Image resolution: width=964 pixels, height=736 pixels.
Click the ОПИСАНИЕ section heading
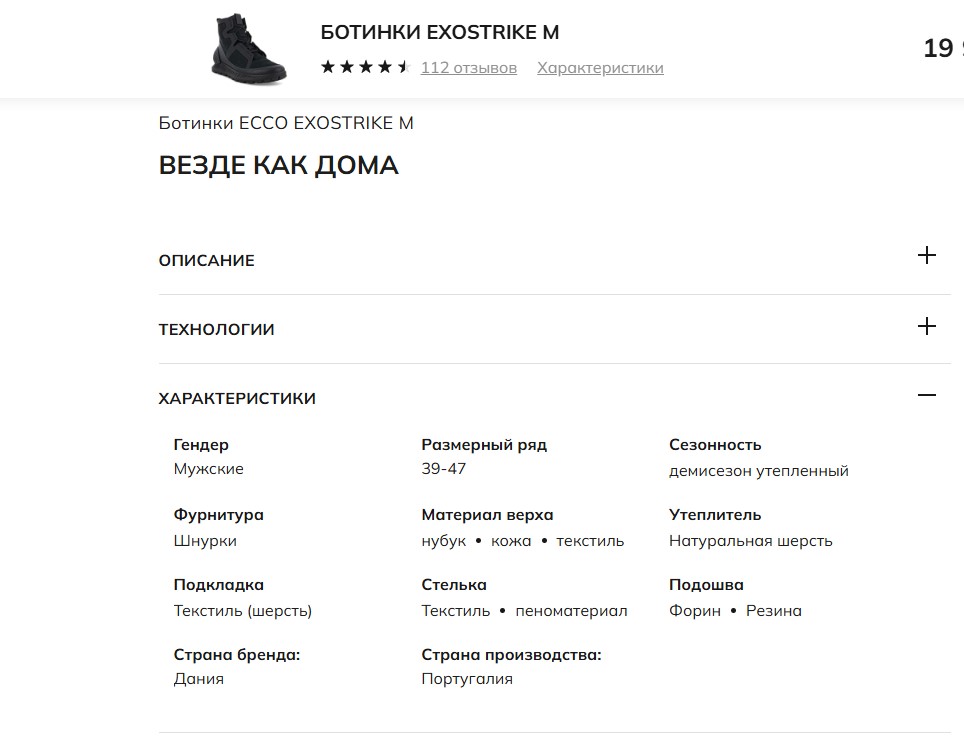click(x=207, y=261)
